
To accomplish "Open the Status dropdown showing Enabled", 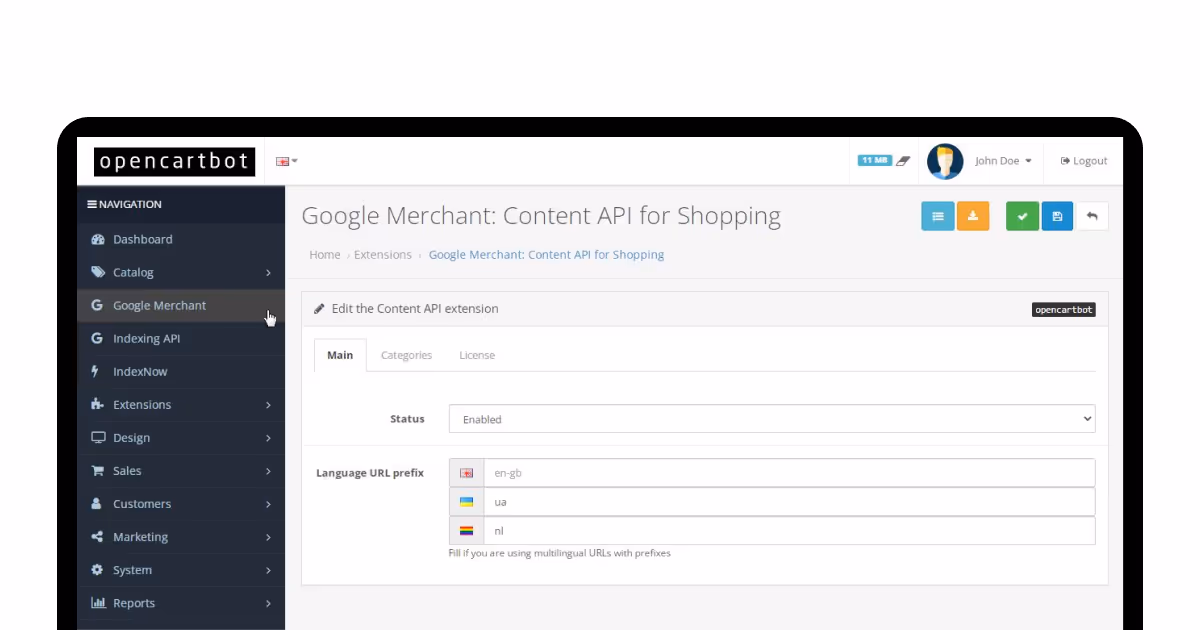I will tap(772, 419).
